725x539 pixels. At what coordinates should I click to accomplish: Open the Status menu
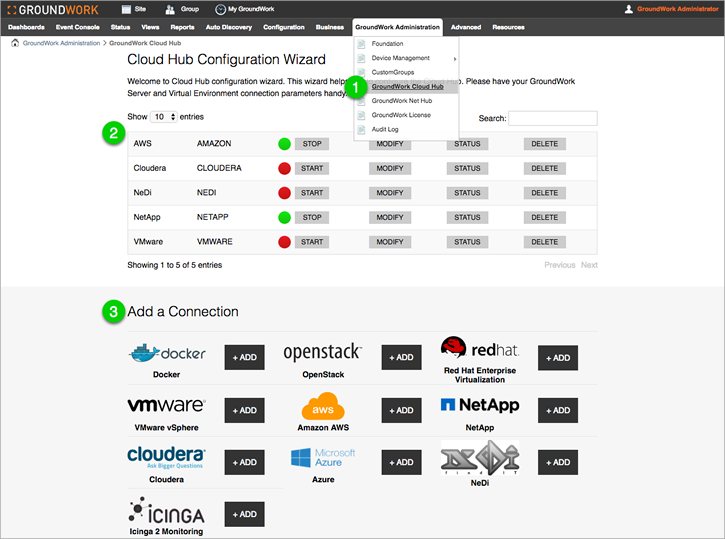tap(120, 27)
